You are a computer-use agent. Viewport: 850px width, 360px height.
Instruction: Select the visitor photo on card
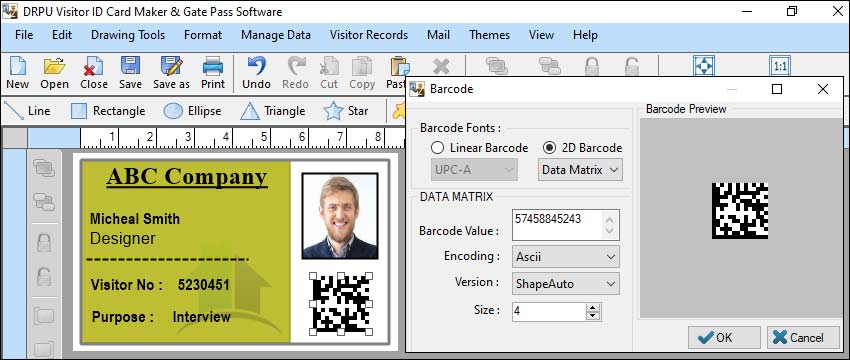[340, 216]
